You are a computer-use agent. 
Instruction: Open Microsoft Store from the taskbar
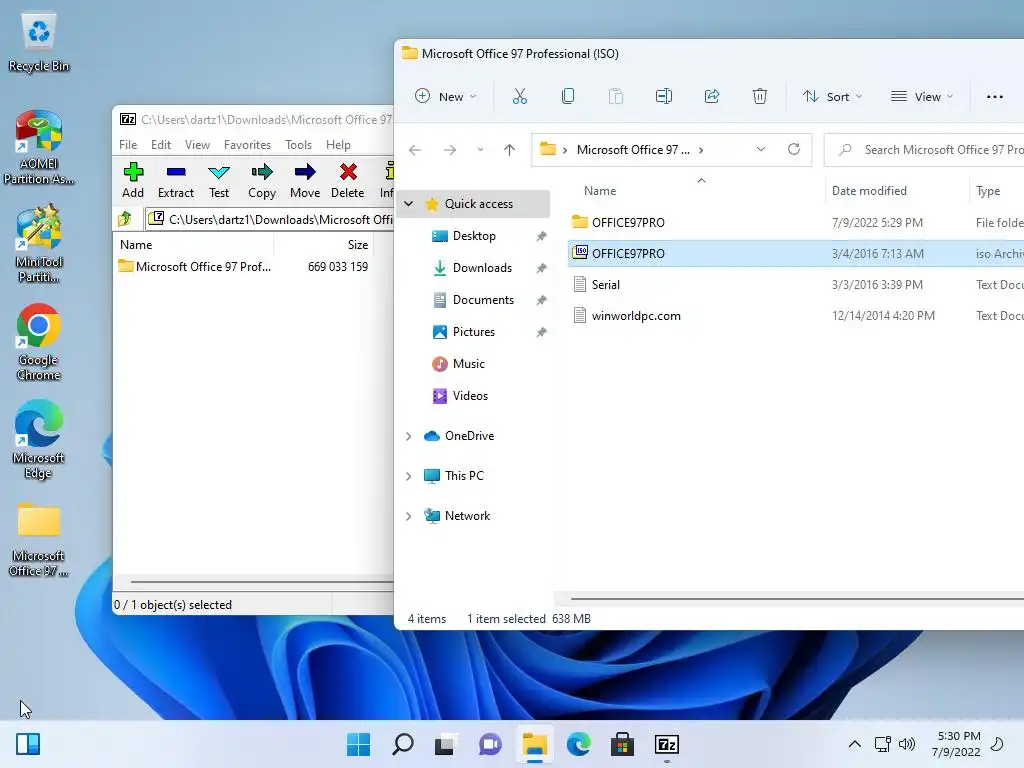(x=622, y=744)
